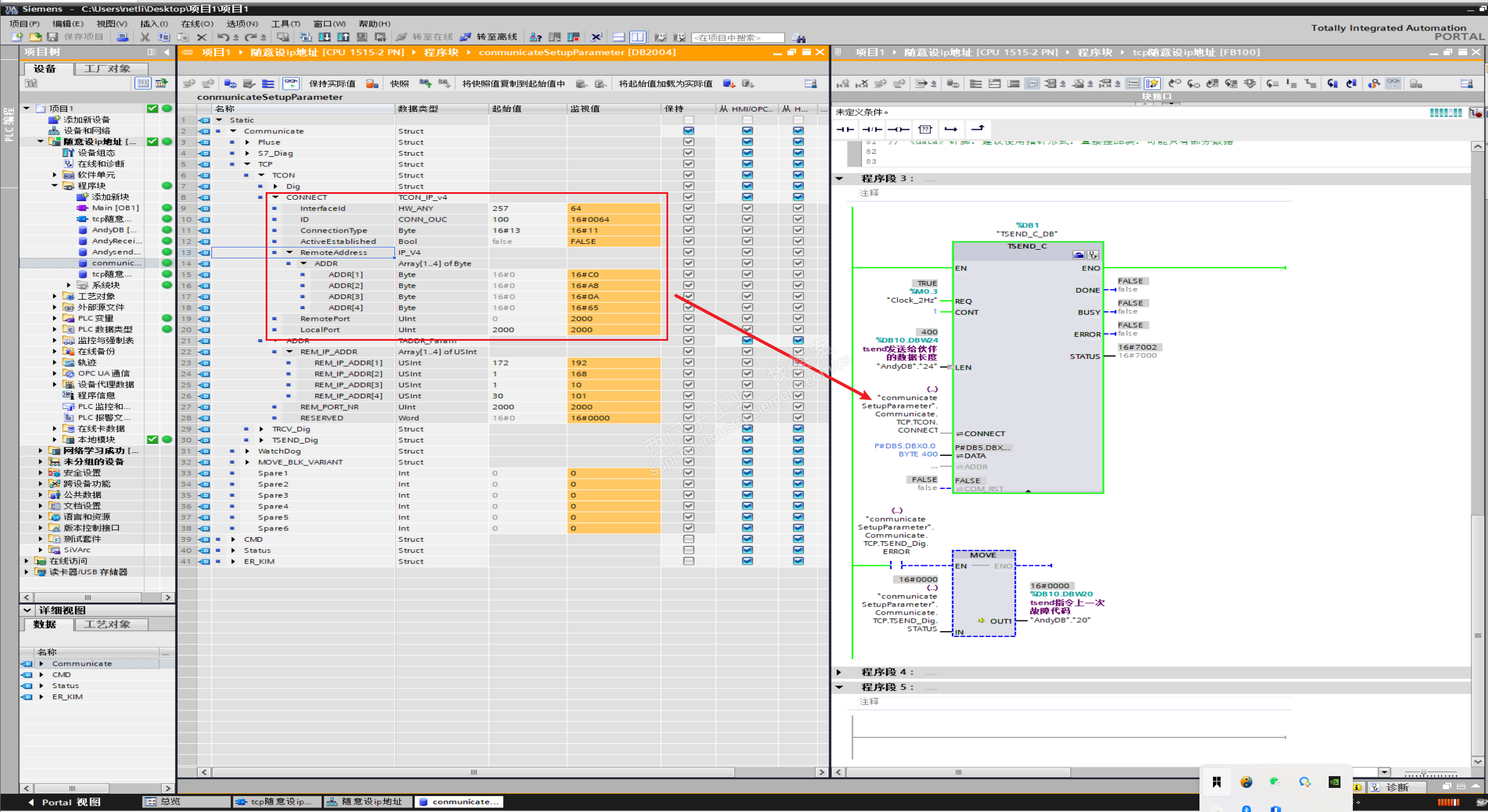Click the cut scissors icon in main toolbar
Viewport: 1488px width, 812px height.
pos(145,37)
